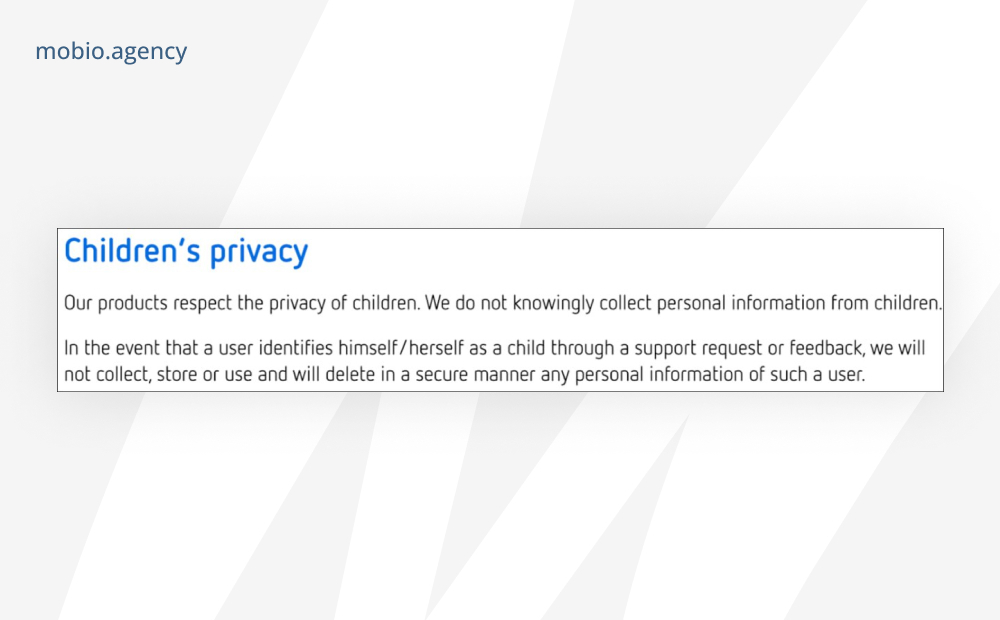
Task: Click the mobio.agency logo text
Action: tap(111, 52)
